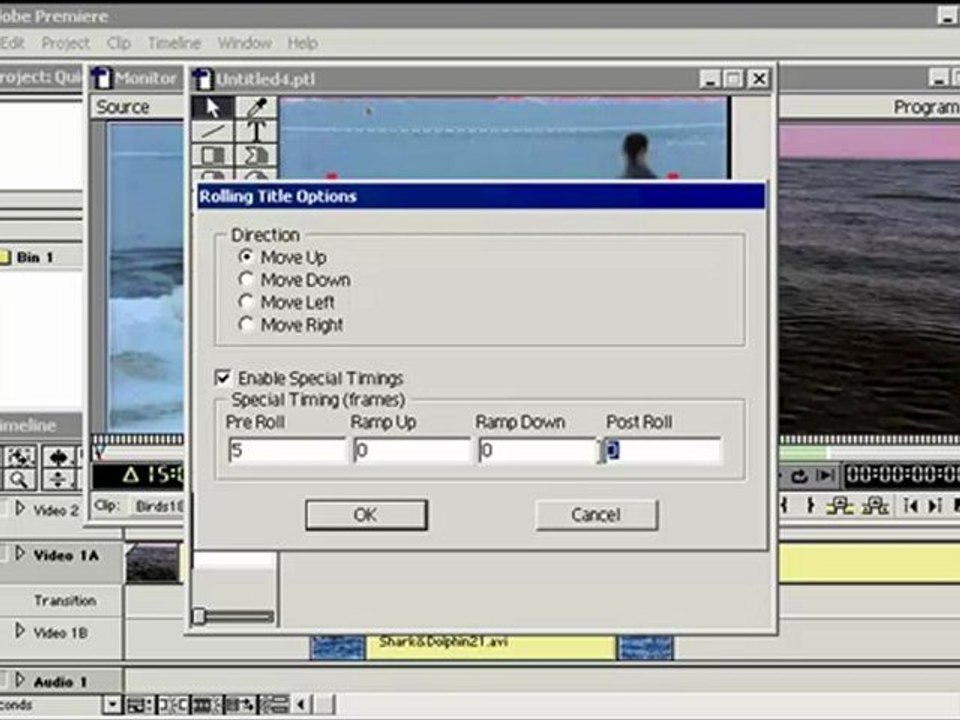The image size is (960, 720).
Task: Open the time zoom level dropdown
Action: [x=112, y=705]
